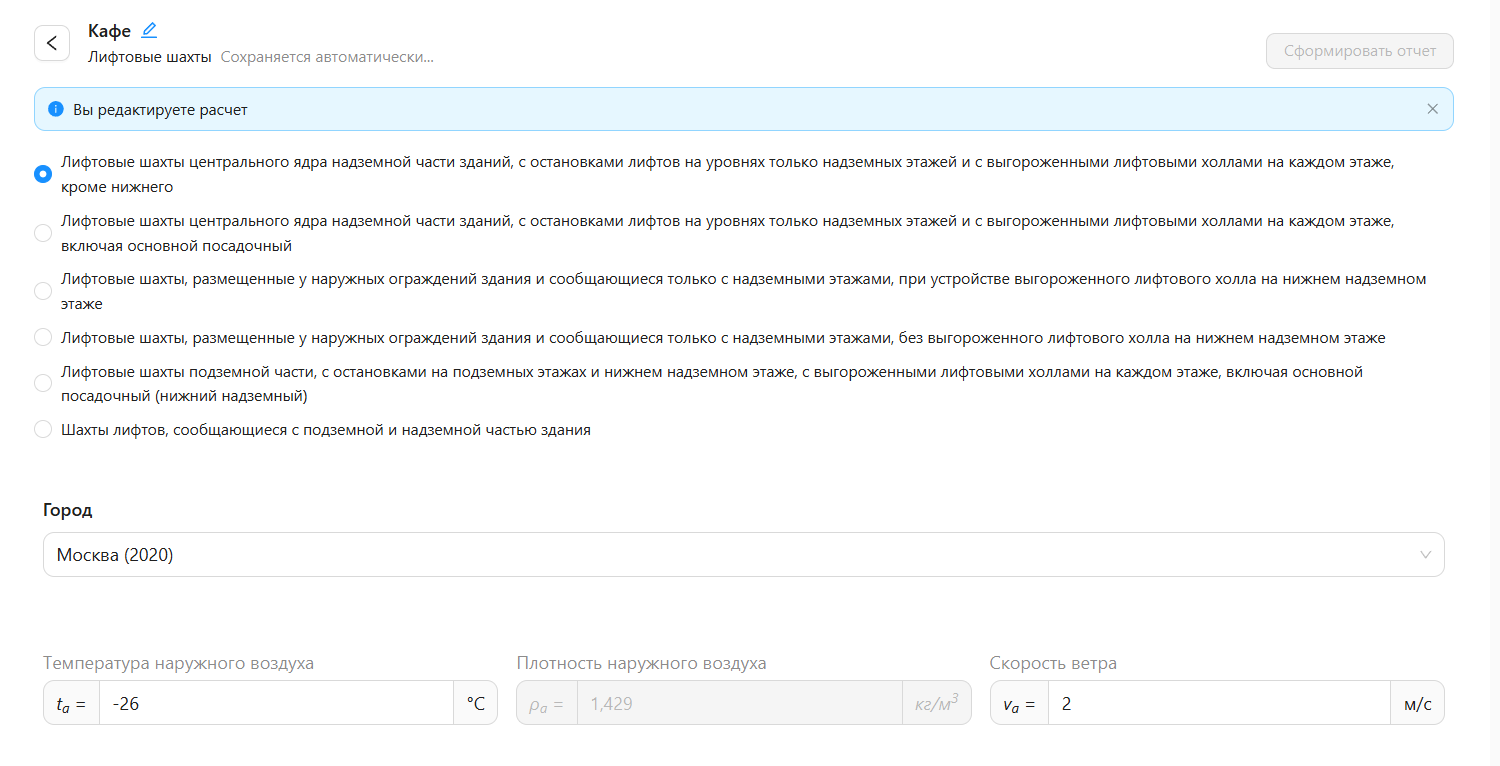Viewport: 1500px width, 766px height.
Task: Click the °C unit label
Action: click(475, 704)
